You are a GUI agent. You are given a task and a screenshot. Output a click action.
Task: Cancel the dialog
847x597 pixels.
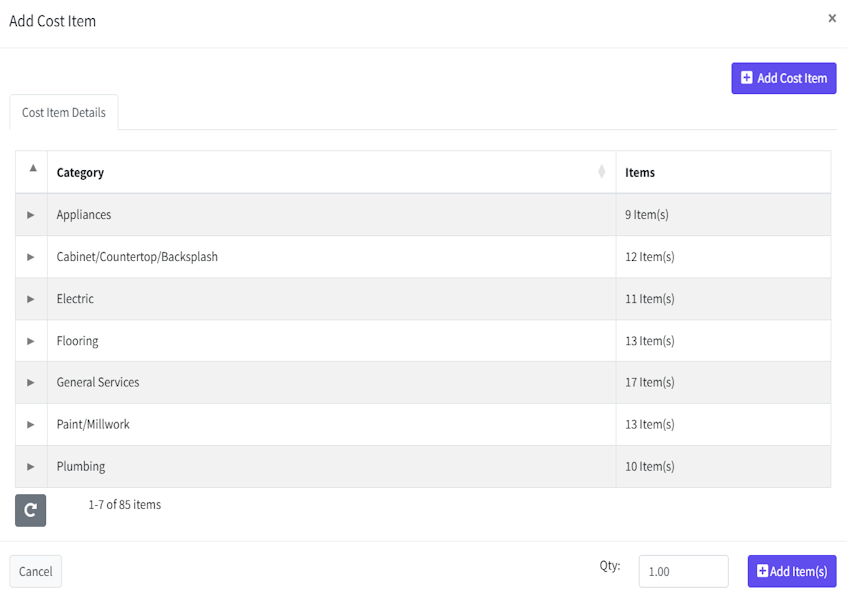pyautogui.click(x=36, y=571)
